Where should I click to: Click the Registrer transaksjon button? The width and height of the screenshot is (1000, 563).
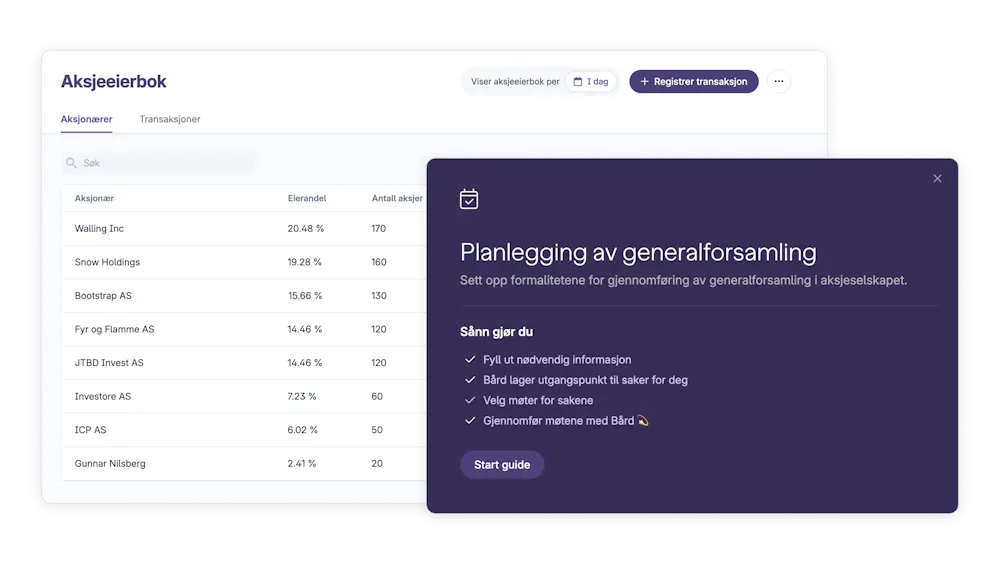point(694,82)
